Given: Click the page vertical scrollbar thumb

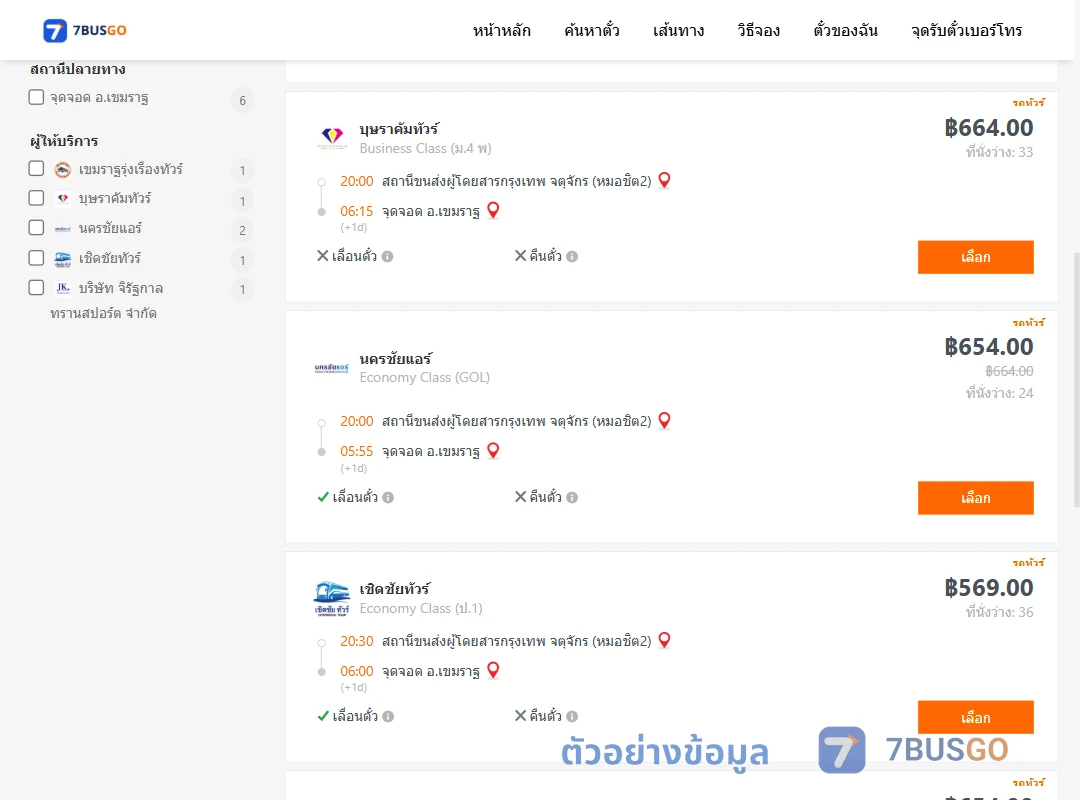Looking at the screenshot, I should tap(1076, 380).
